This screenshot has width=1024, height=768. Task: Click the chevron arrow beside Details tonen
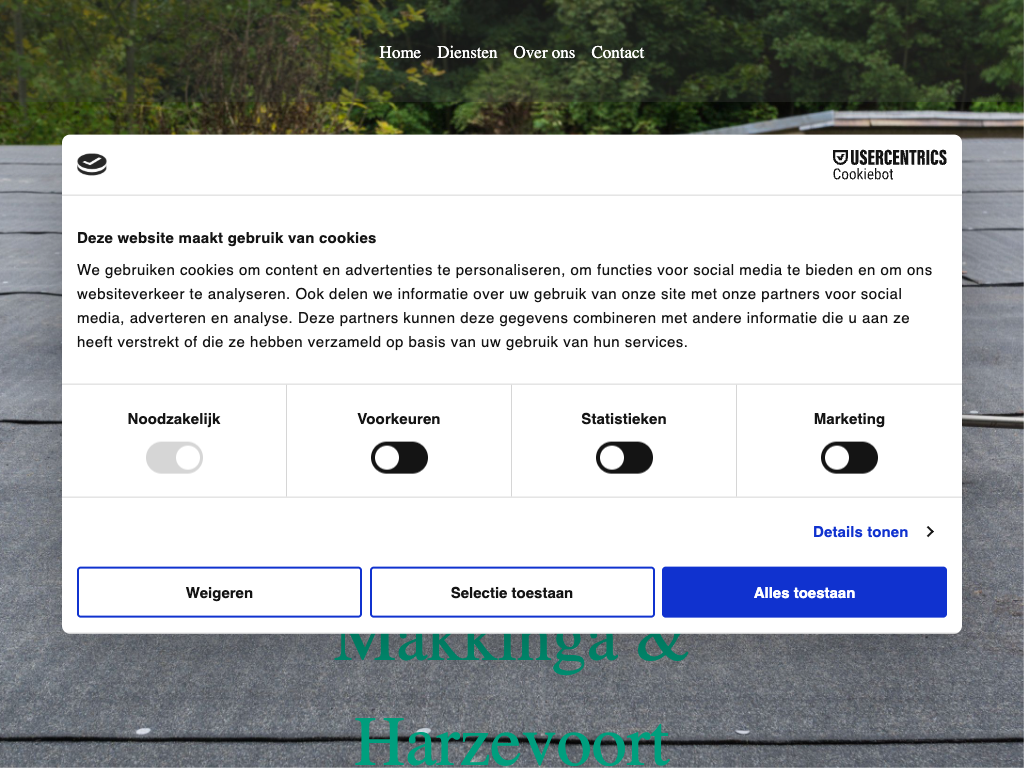coord(930,532)
